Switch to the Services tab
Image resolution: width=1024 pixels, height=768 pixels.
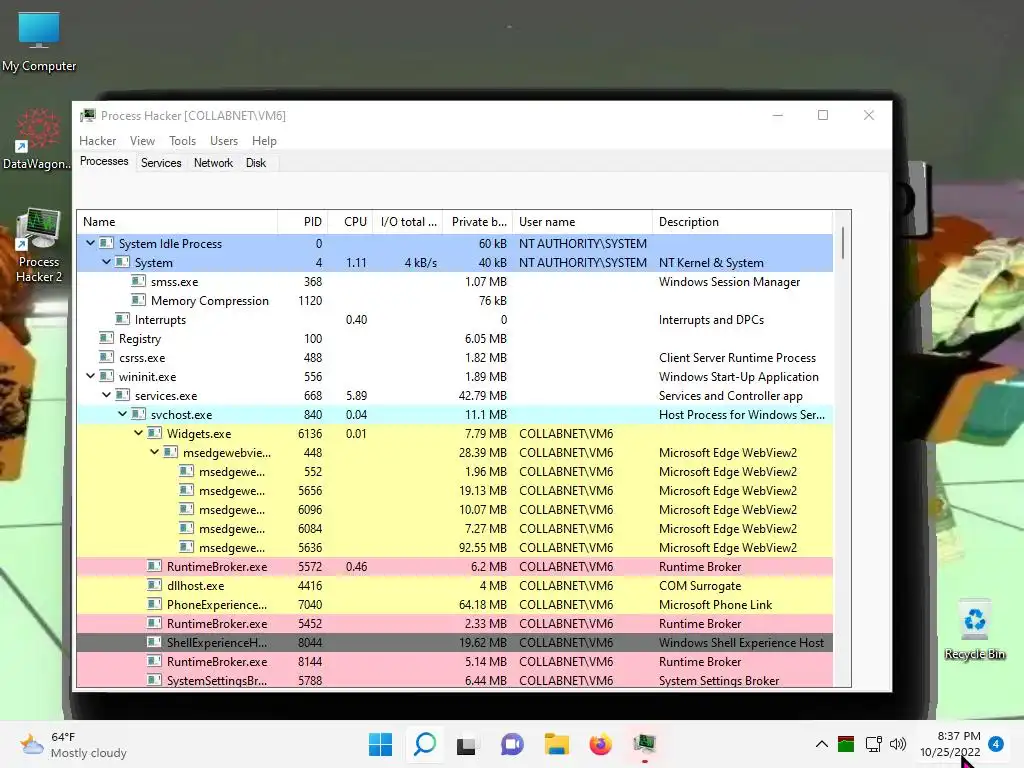coord(161,163)
